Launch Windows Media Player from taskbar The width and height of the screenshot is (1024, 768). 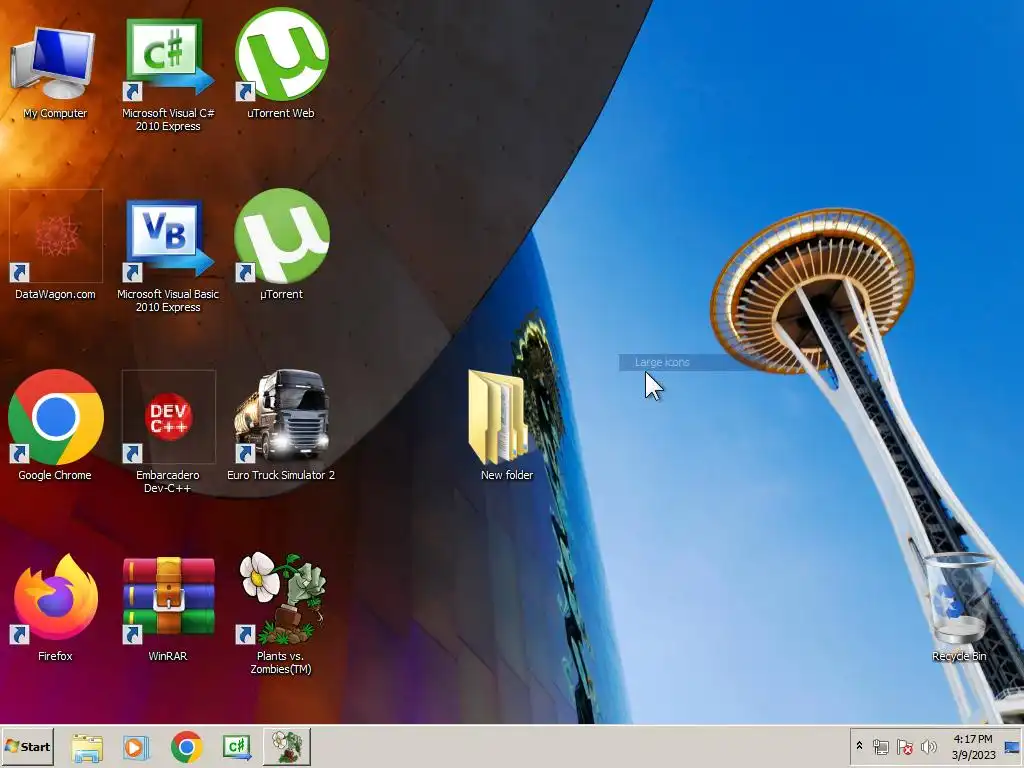pyautogui.click(x=136, y=747)
